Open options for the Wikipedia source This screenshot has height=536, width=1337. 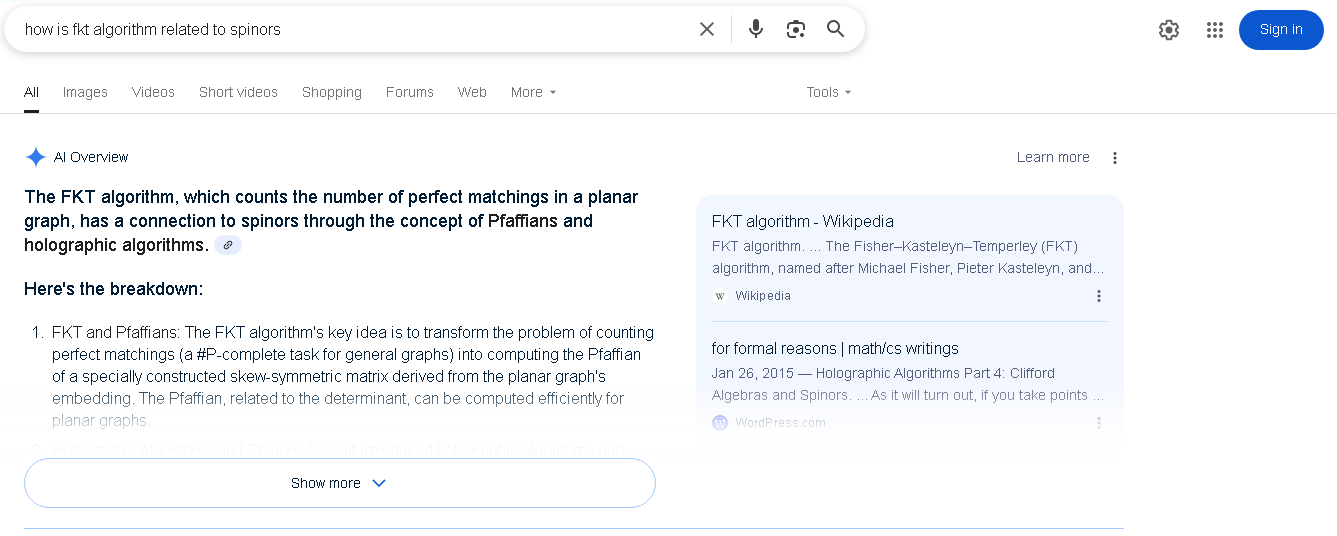(1099, 296)
